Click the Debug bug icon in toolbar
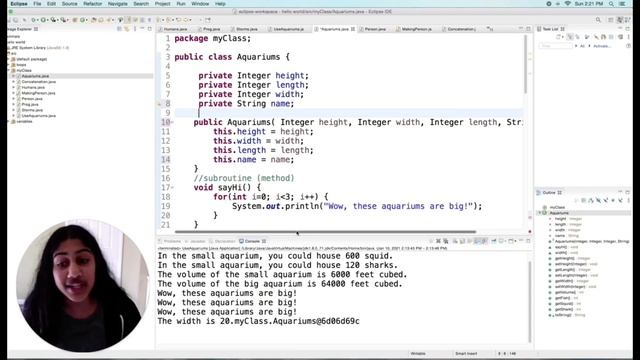This screenshot has width=640, height=360. coord(33,20)
